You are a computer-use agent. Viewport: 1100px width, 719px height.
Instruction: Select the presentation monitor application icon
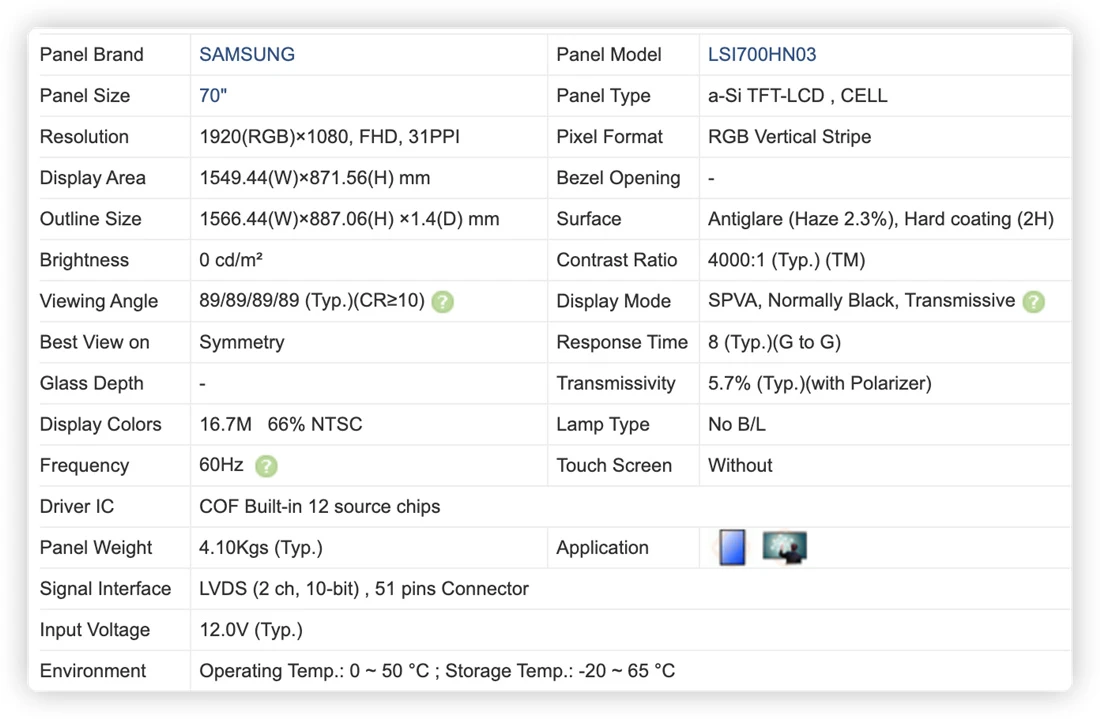[784, 547]
